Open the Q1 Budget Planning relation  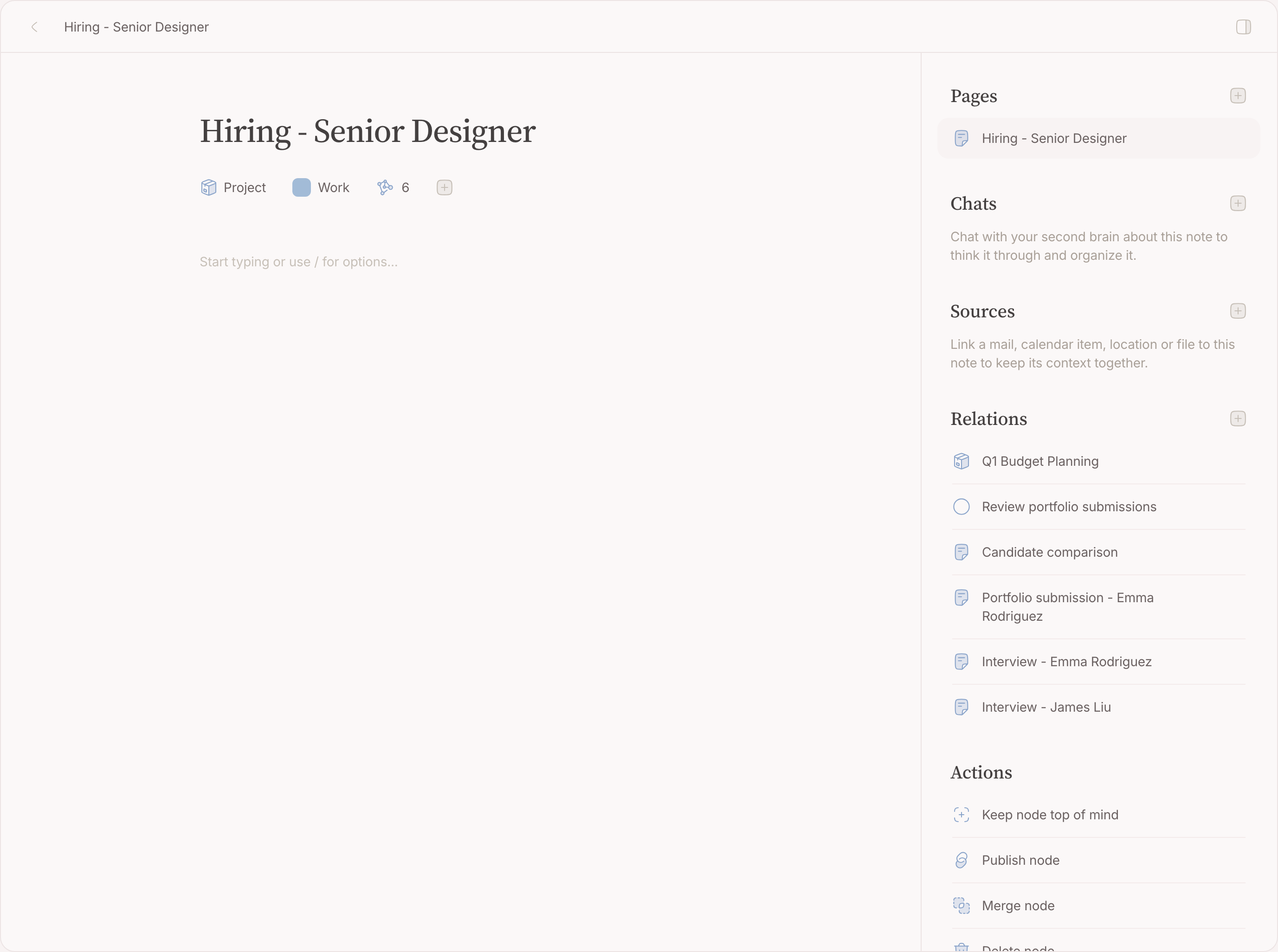pos(1098,461)
